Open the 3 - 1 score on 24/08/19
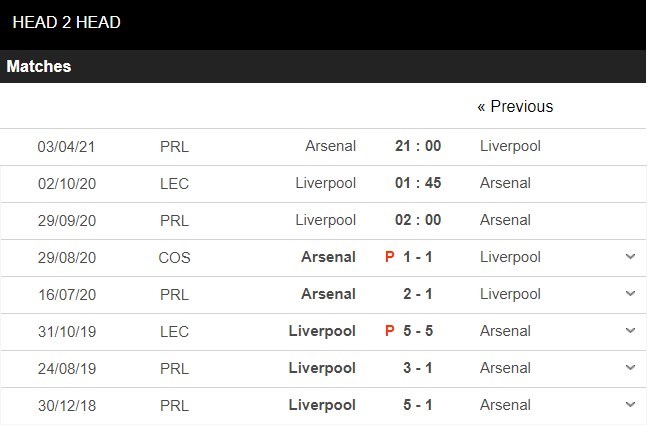Image resolution: width=650 pixels, height=426 pixels. [418, 368]
